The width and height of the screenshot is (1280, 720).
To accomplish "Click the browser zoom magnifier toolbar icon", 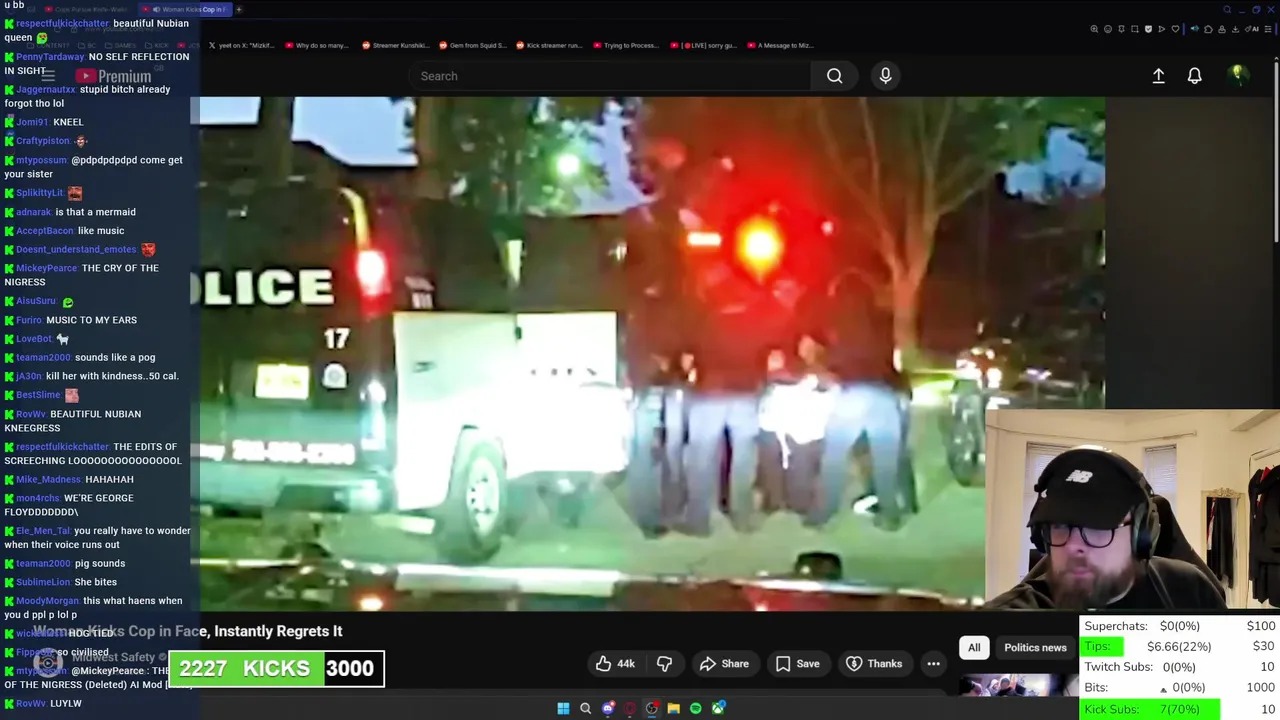I will [1094, 29].
